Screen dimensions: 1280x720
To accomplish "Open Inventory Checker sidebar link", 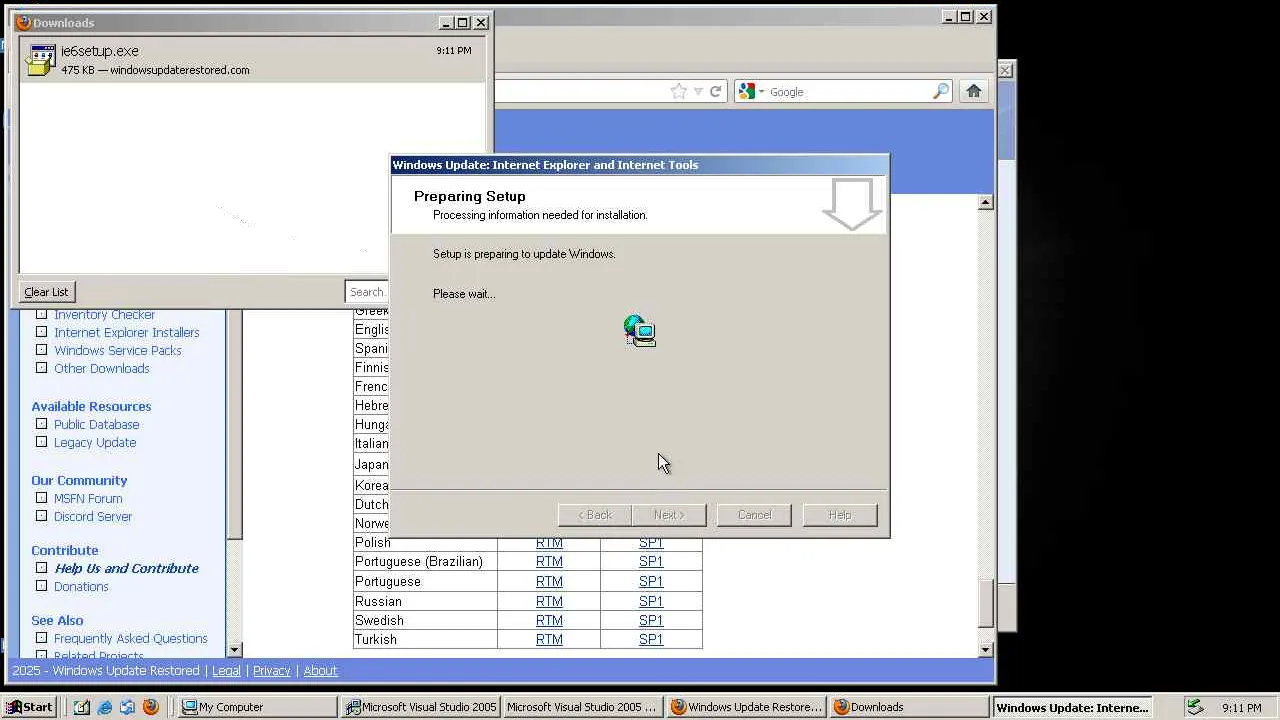I will (x=104, y=315).
